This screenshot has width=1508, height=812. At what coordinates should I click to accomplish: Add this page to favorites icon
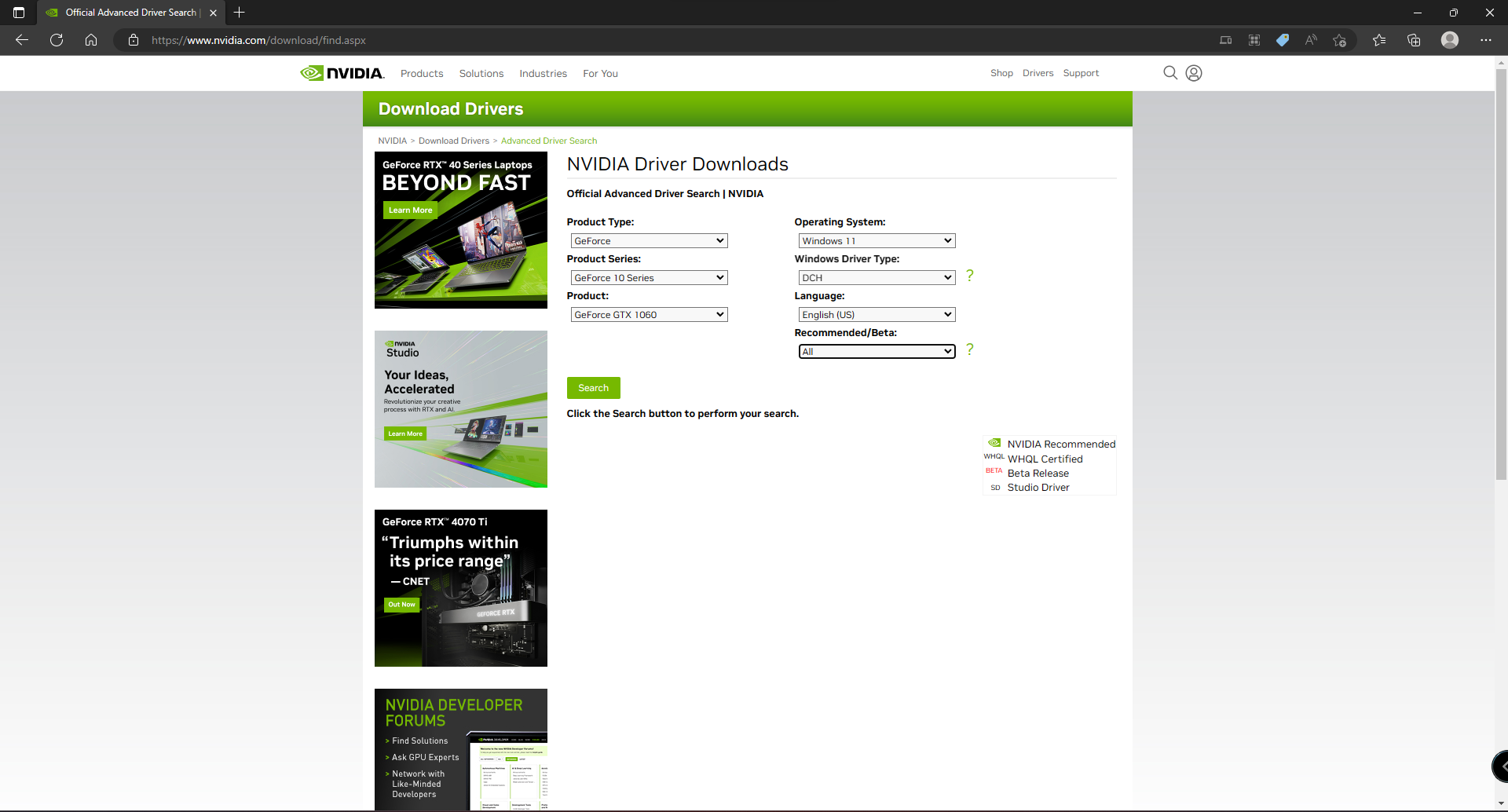tap(1340, 40)
